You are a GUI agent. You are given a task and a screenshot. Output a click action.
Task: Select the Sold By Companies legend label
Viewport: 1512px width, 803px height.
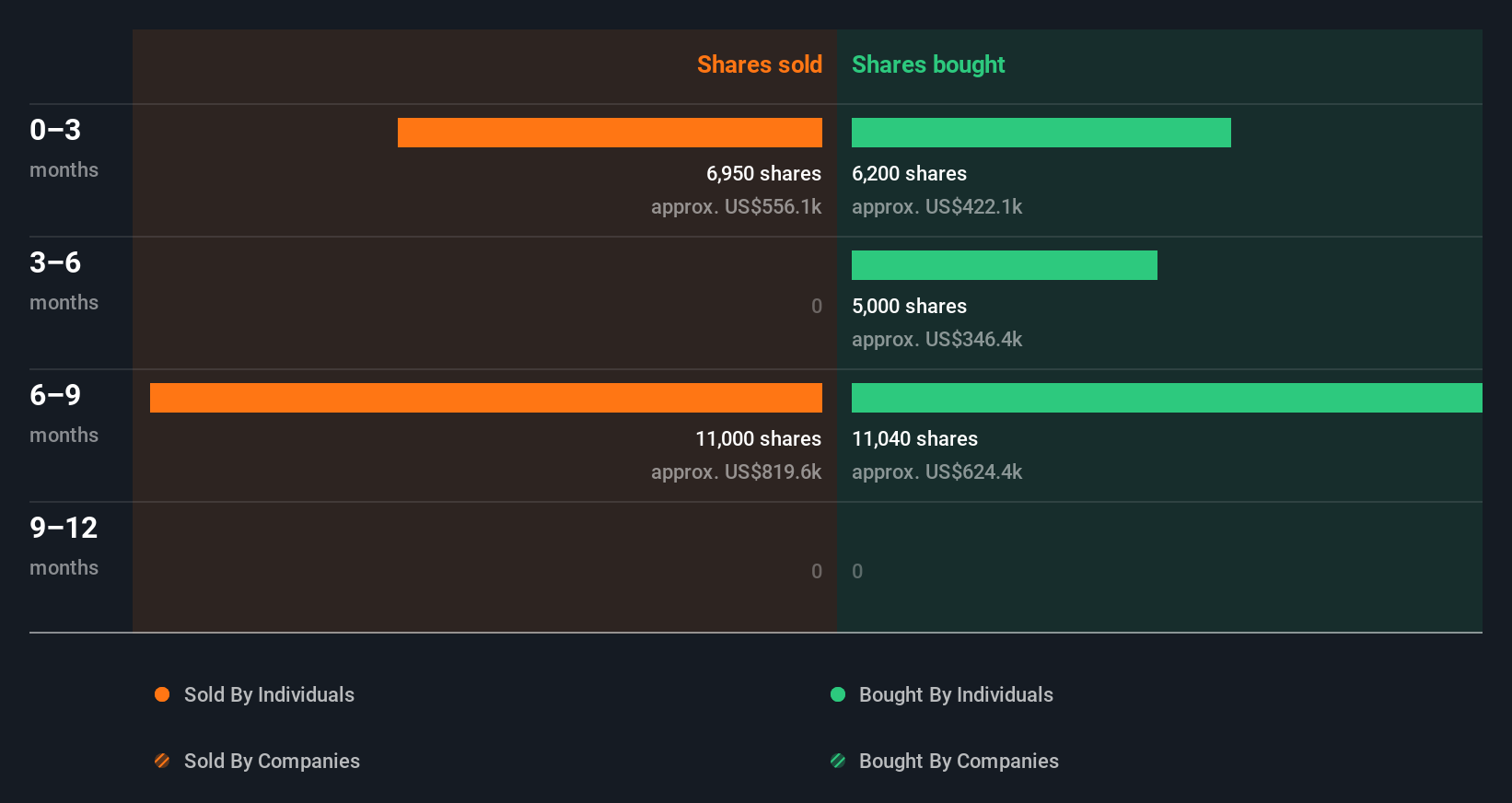272,761
